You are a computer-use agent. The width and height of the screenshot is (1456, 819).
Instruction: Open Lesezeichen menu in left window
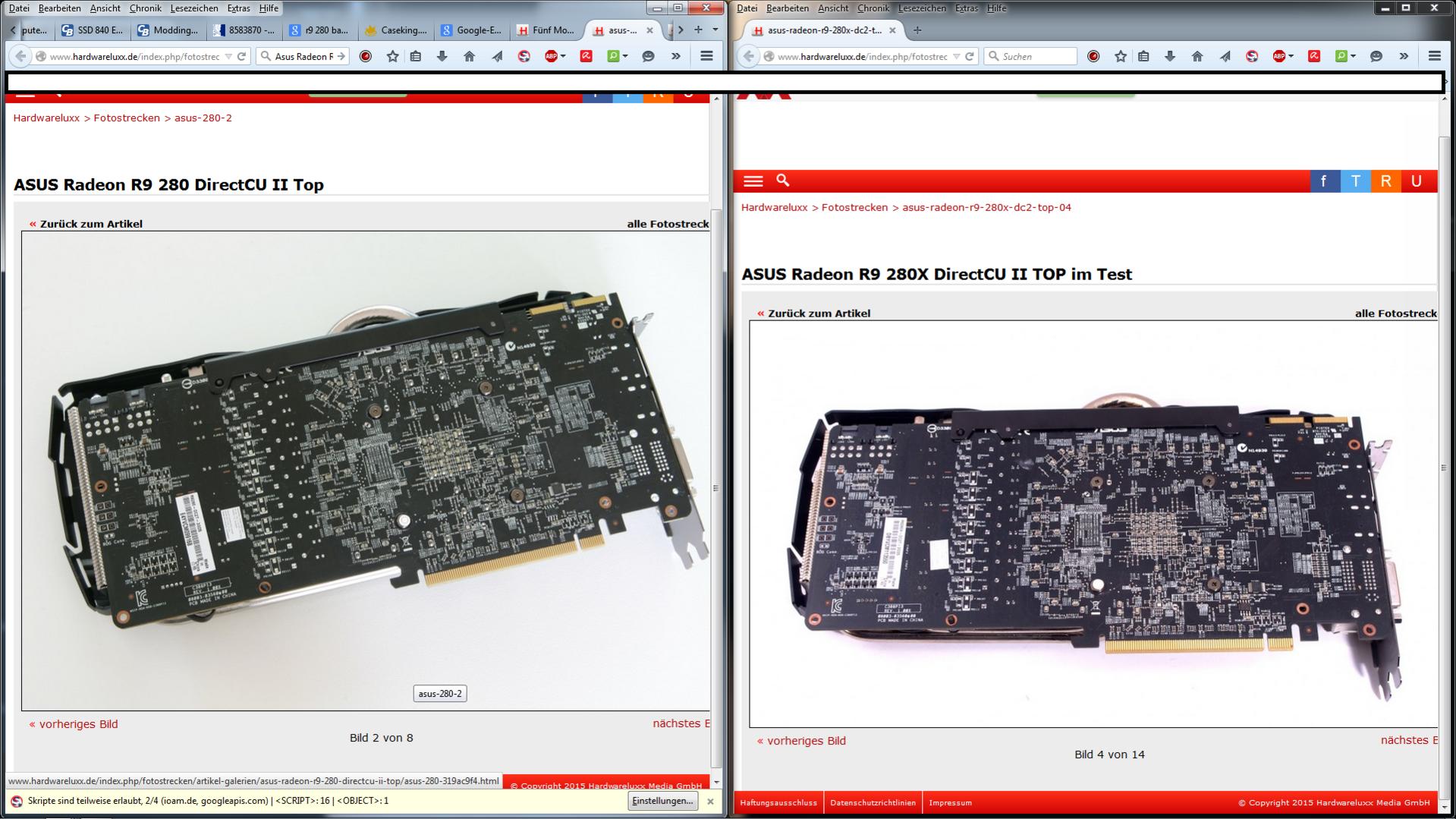tap(194, 8)
